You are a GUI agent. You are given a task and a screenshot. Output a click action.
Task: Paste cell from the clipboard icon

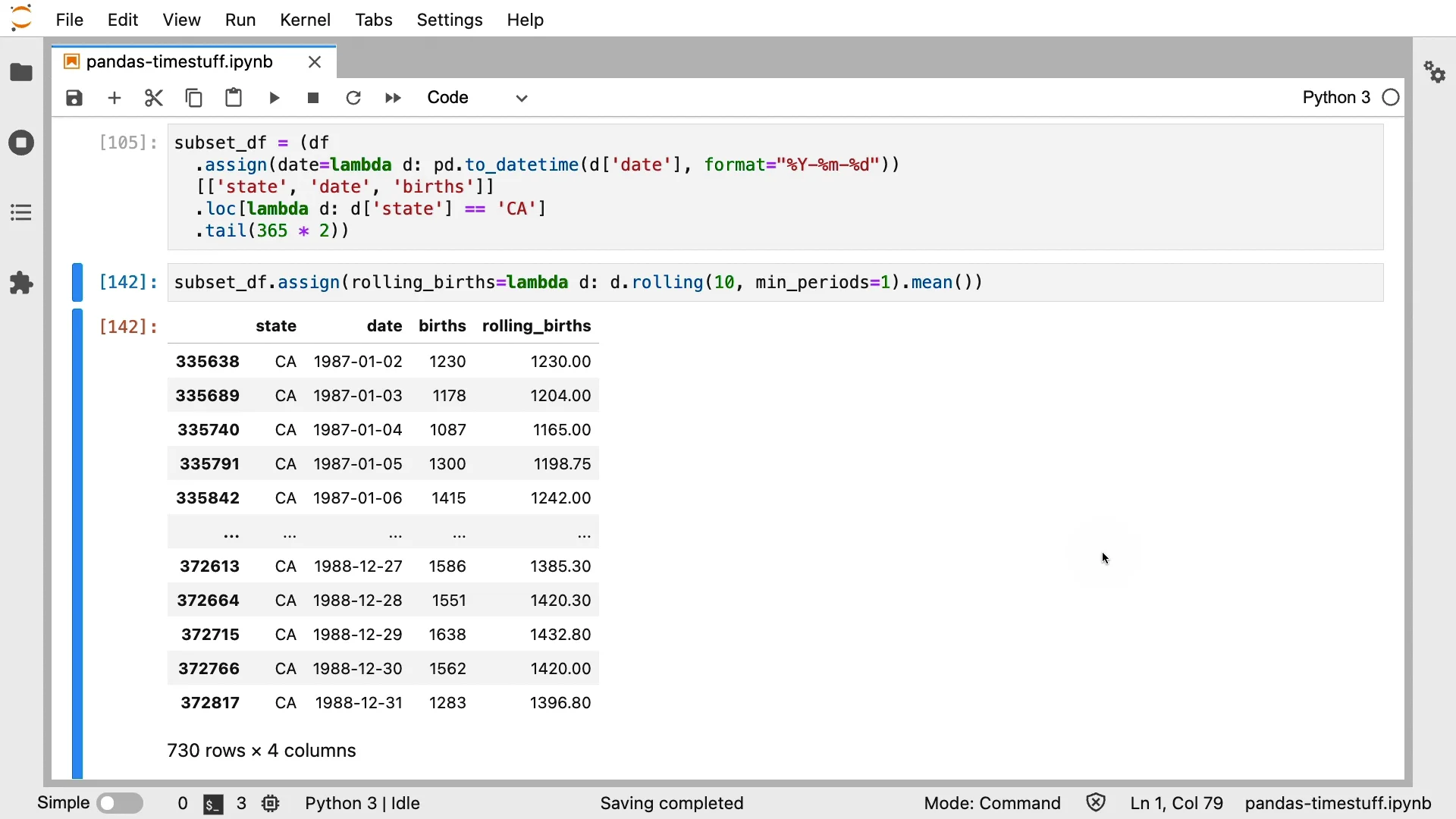pos(234,98)
